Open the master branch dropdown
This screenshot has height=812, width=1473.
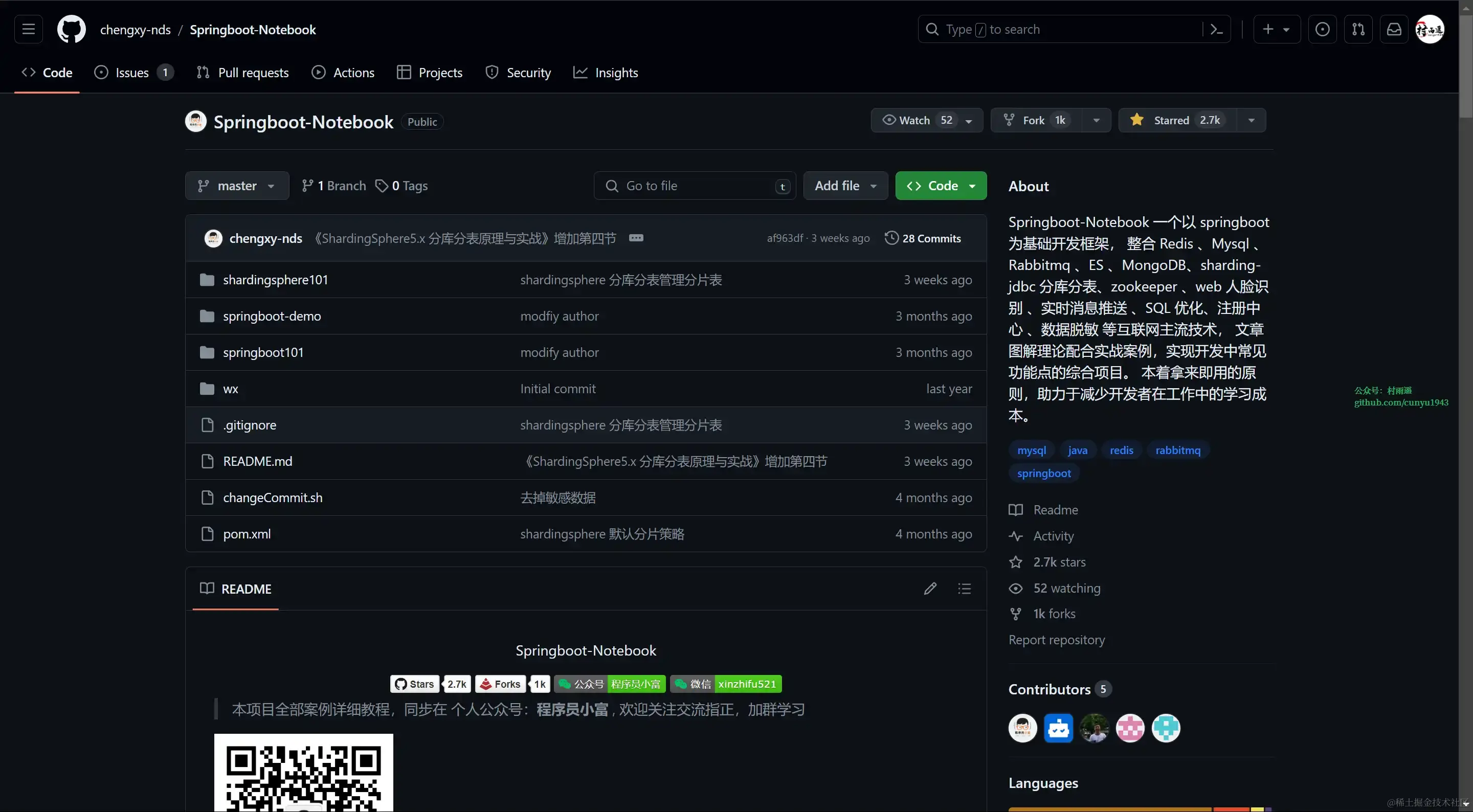click(237, 186)
